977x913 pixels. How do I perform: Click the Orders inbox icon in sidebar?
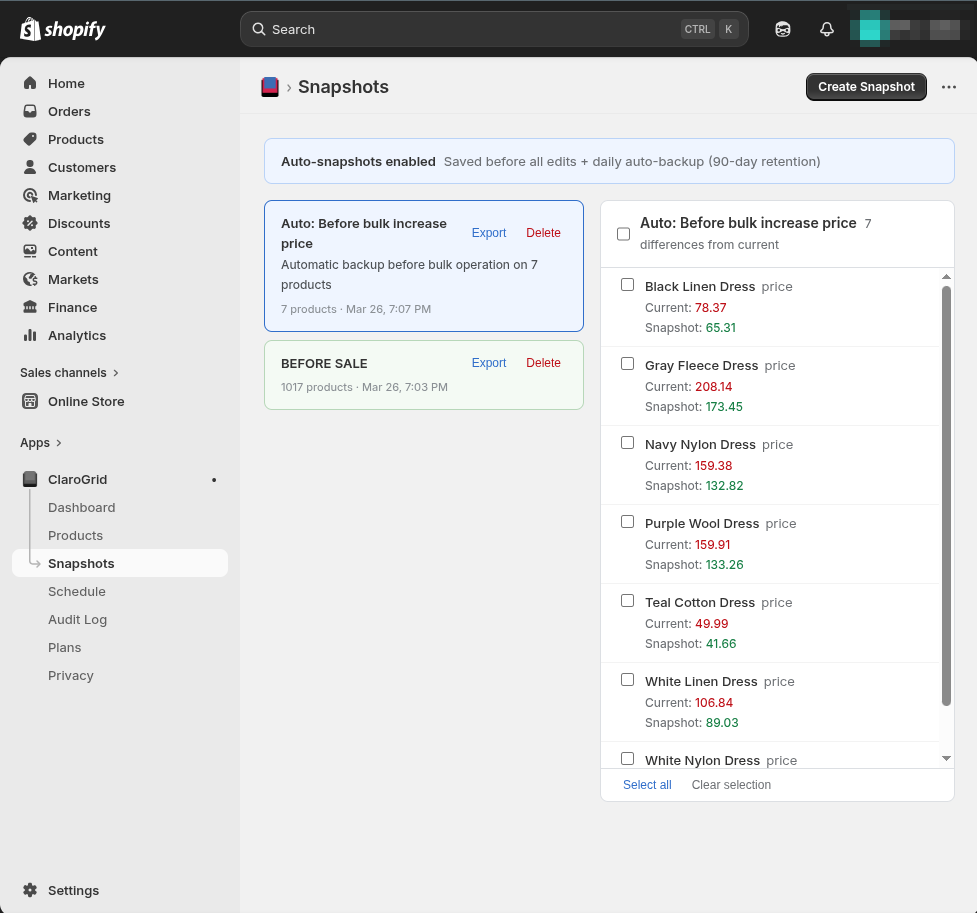click(x=30, y=111)
